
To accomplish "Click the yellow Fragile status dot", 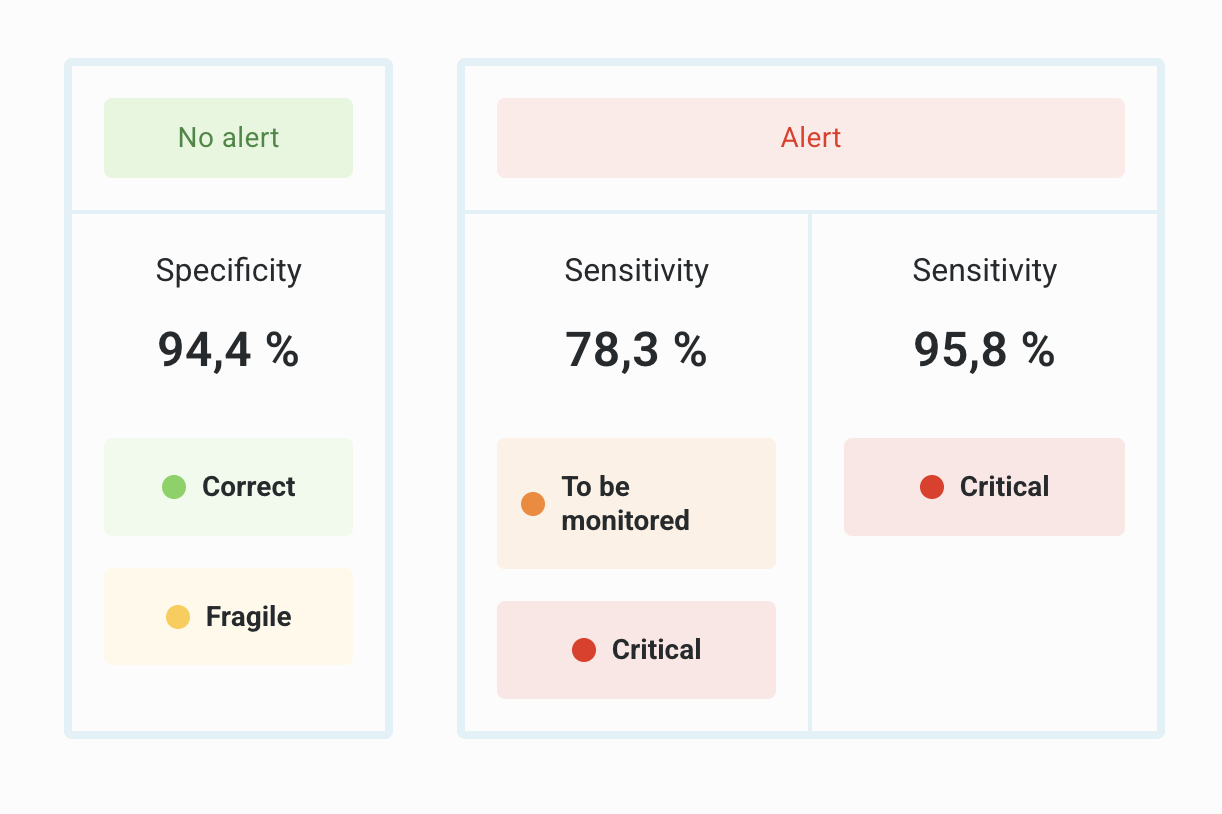I will click(x=178, y=617).
